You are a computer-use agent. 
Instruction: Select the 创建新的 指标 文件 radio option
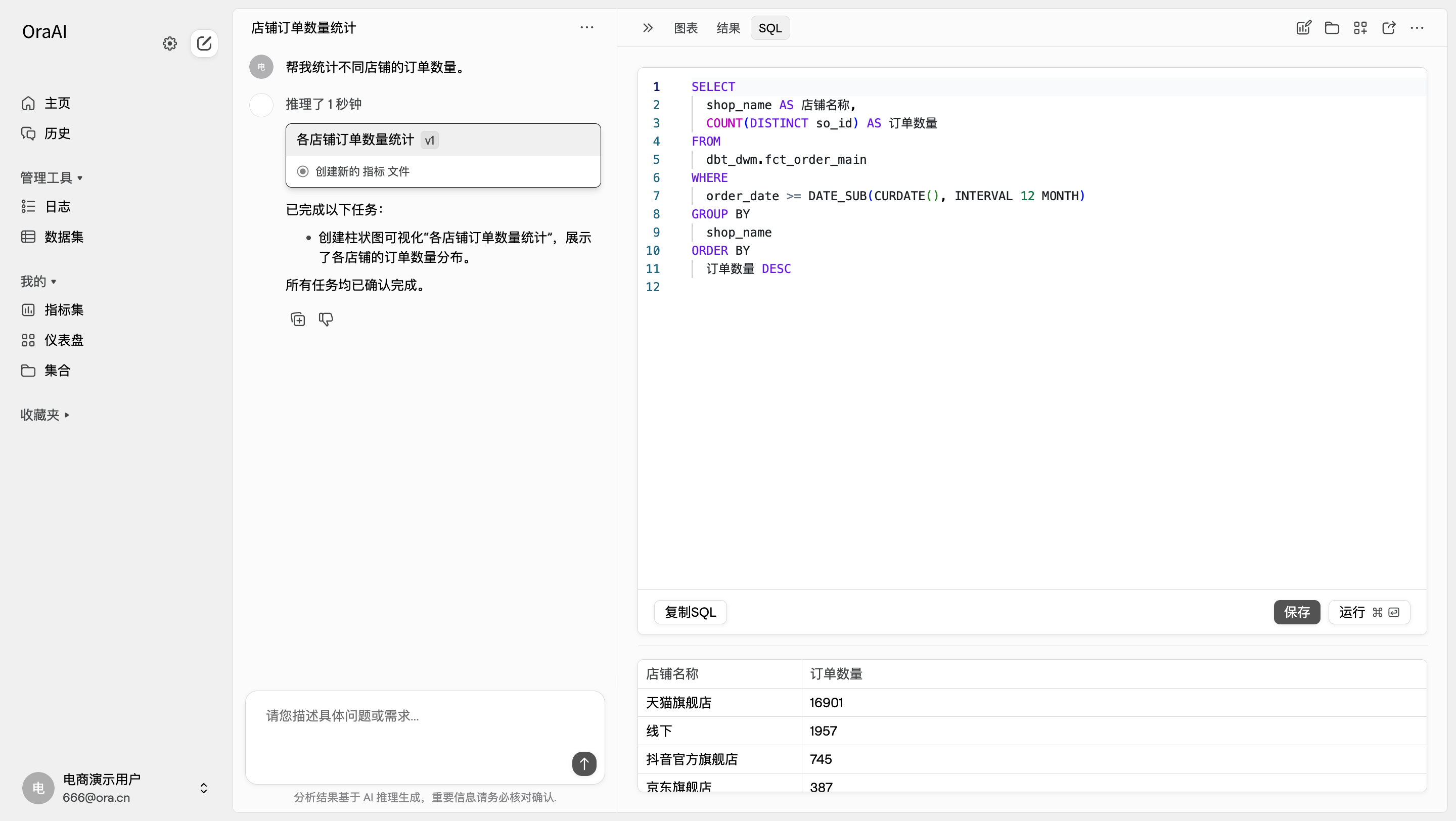point(302,171)
